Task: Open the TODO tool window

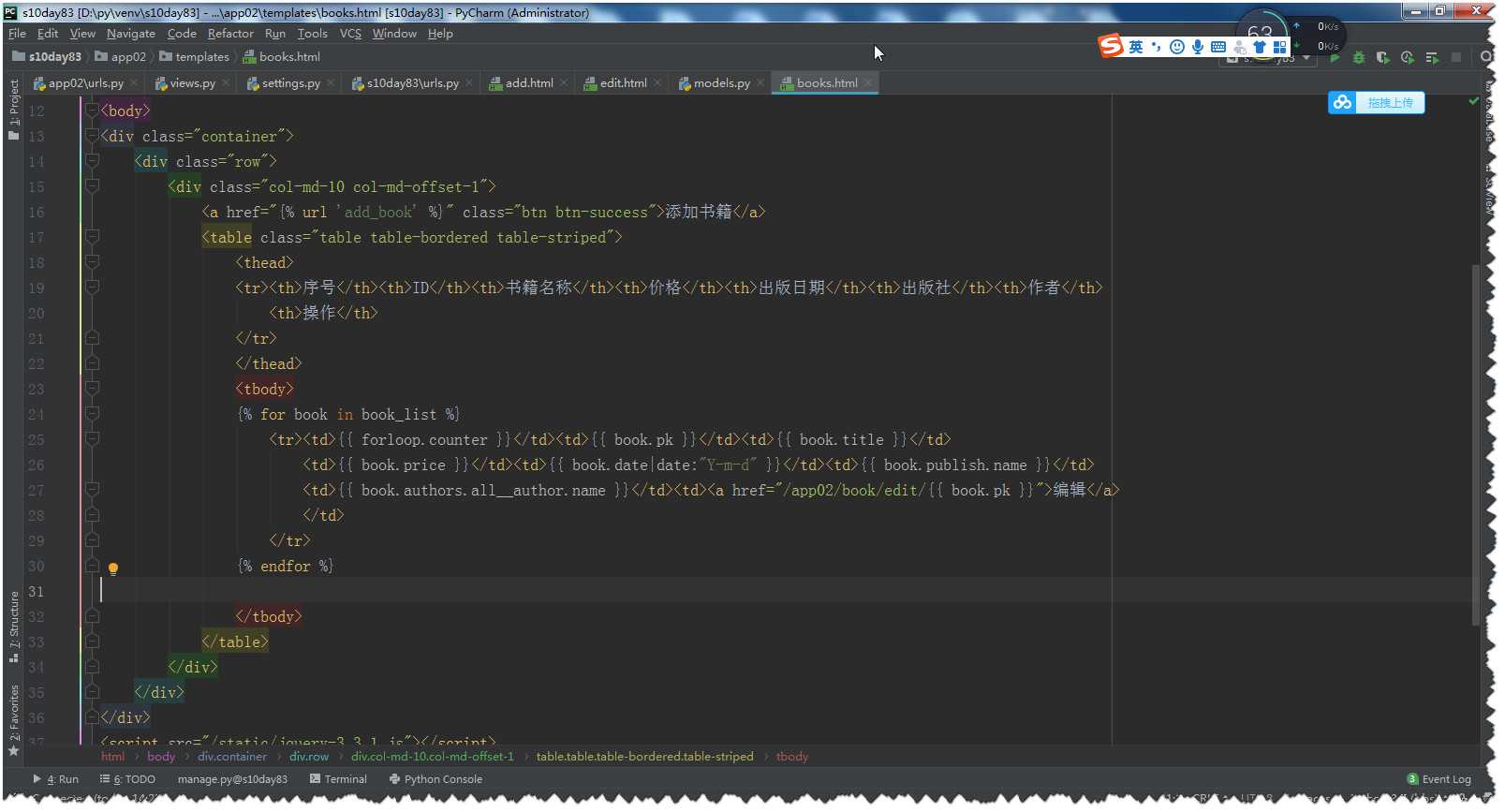Action: [x=127, y=779]
